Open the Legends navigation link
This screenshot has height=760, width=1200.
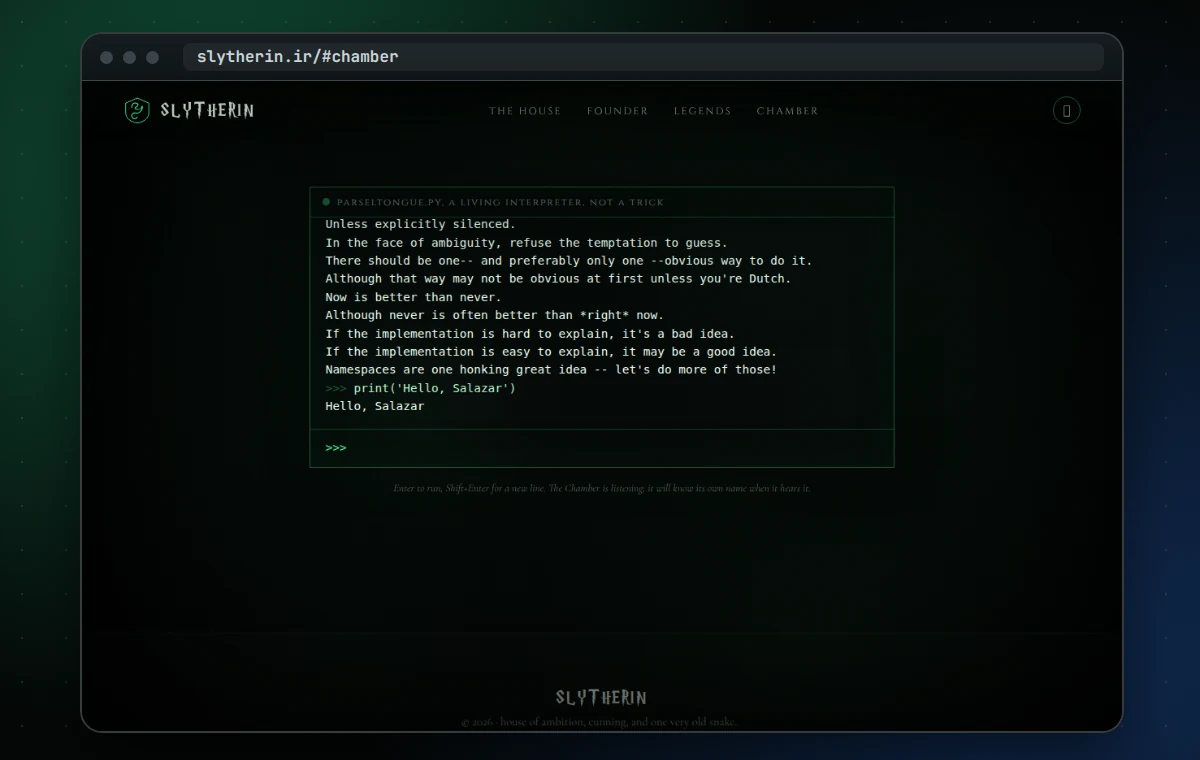click(x=703, y=111)
